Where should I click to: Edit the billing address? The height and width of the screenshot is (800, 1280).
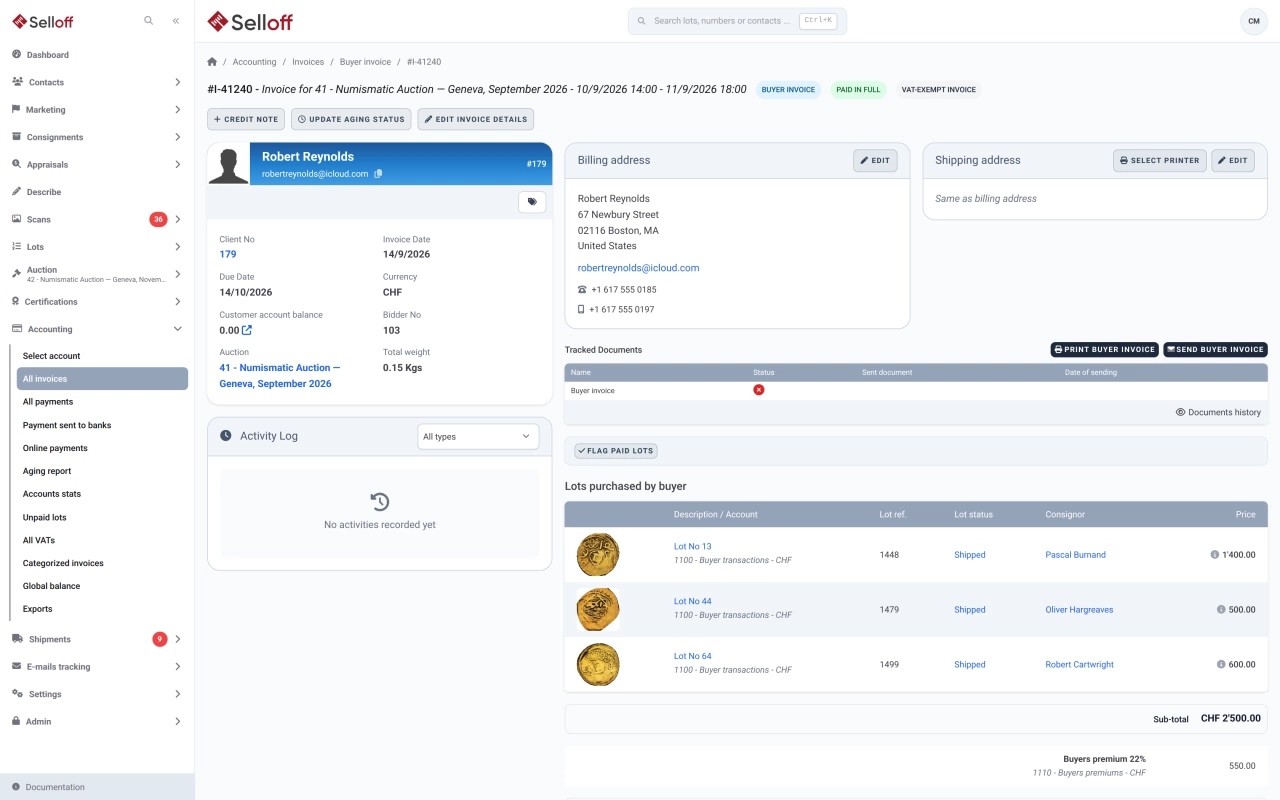coord(875,160)
